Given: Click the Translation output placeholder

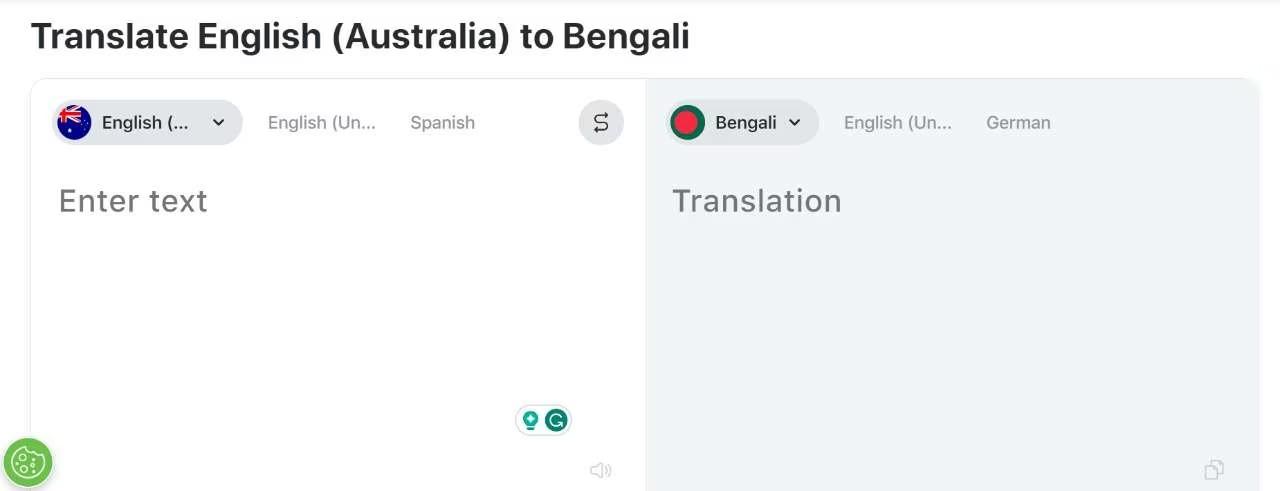Looking at the screenshot, I should (x=757, y=201).
